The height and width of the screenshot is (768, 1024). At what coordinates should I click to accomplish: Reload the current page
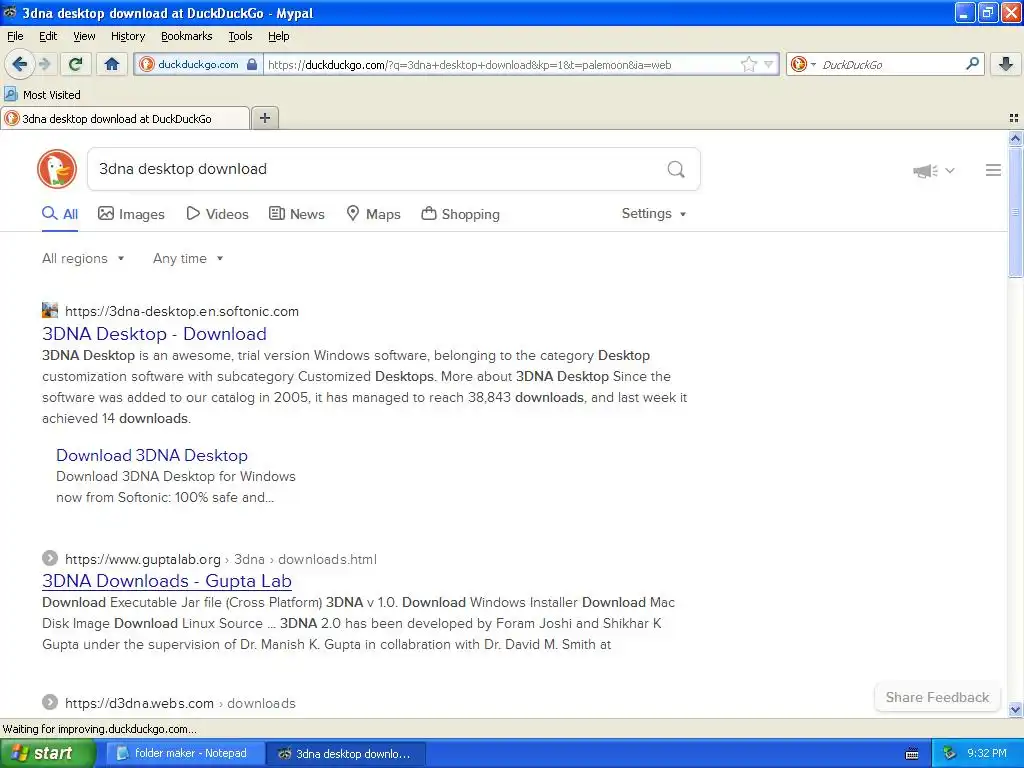76,64
